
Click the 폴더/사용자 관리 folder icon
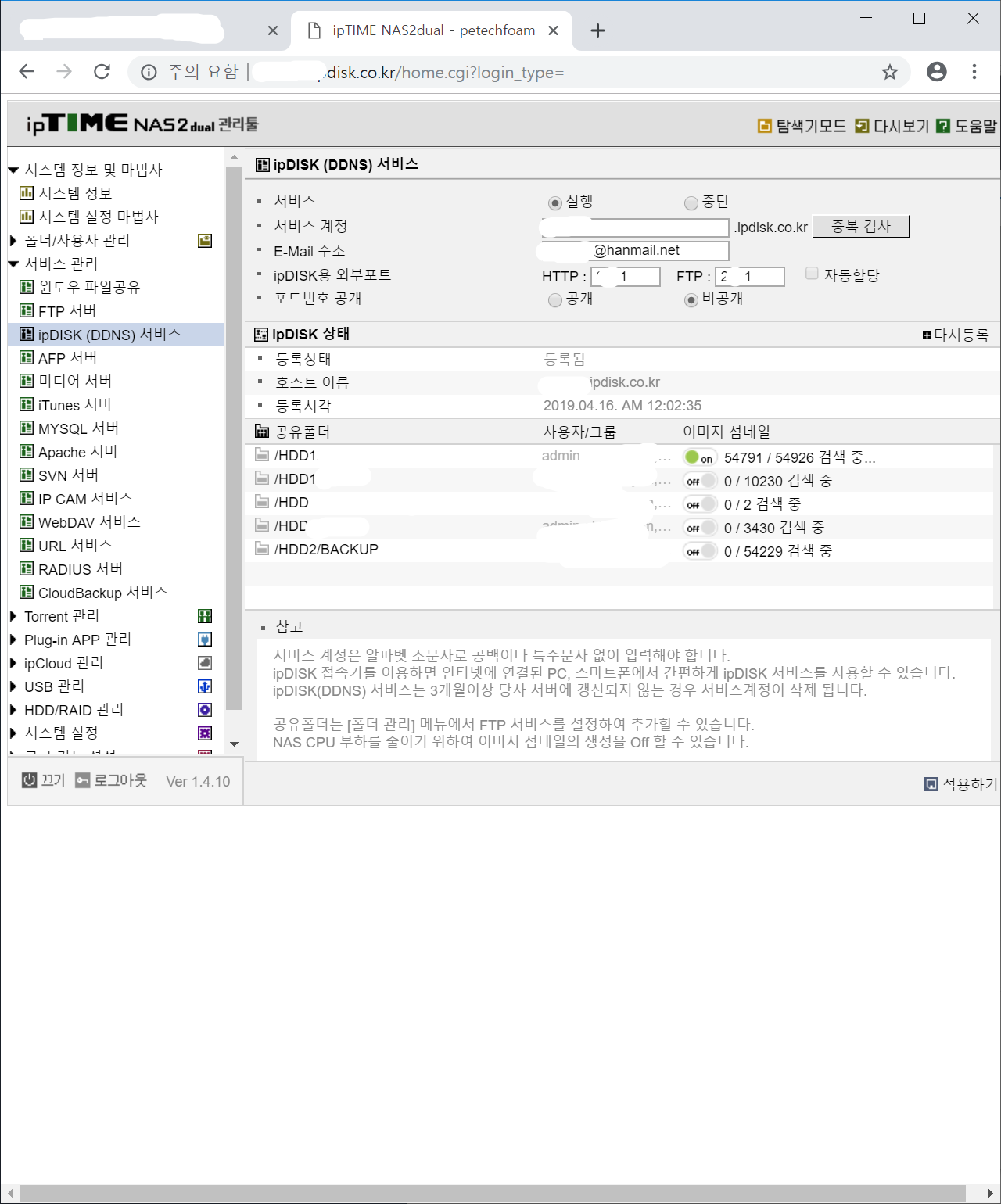point(205,241)
